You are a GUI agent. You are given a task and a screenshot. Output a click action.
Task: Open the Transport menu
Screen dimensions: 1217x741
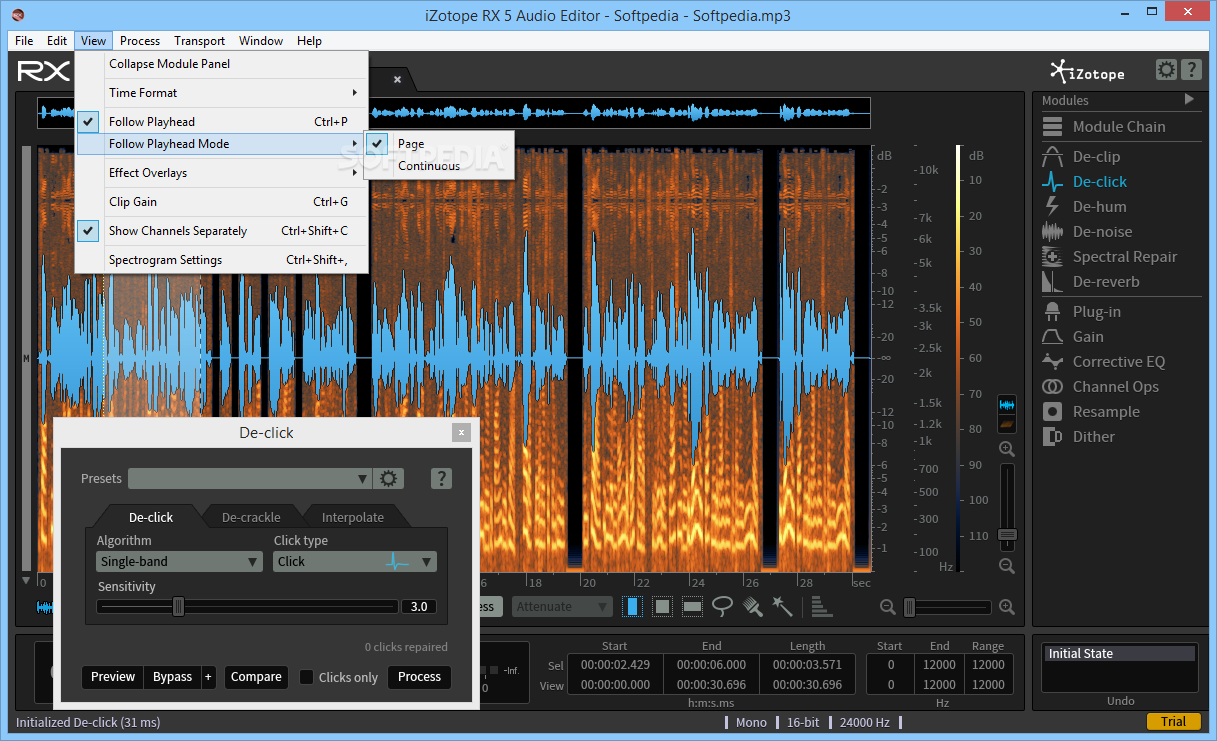click(x=200, y=41)
